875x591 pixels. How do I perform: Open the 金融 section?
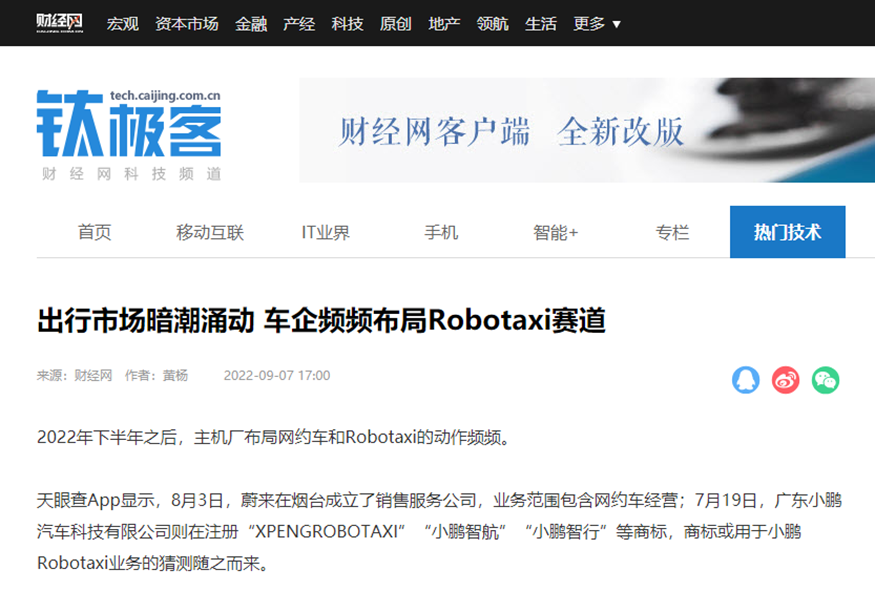[251, 24]
